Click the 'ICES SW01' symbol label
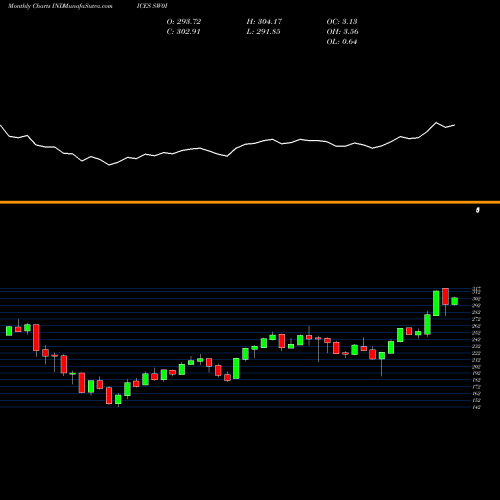This screenshot has width=500, height=500. click(152, 6)
